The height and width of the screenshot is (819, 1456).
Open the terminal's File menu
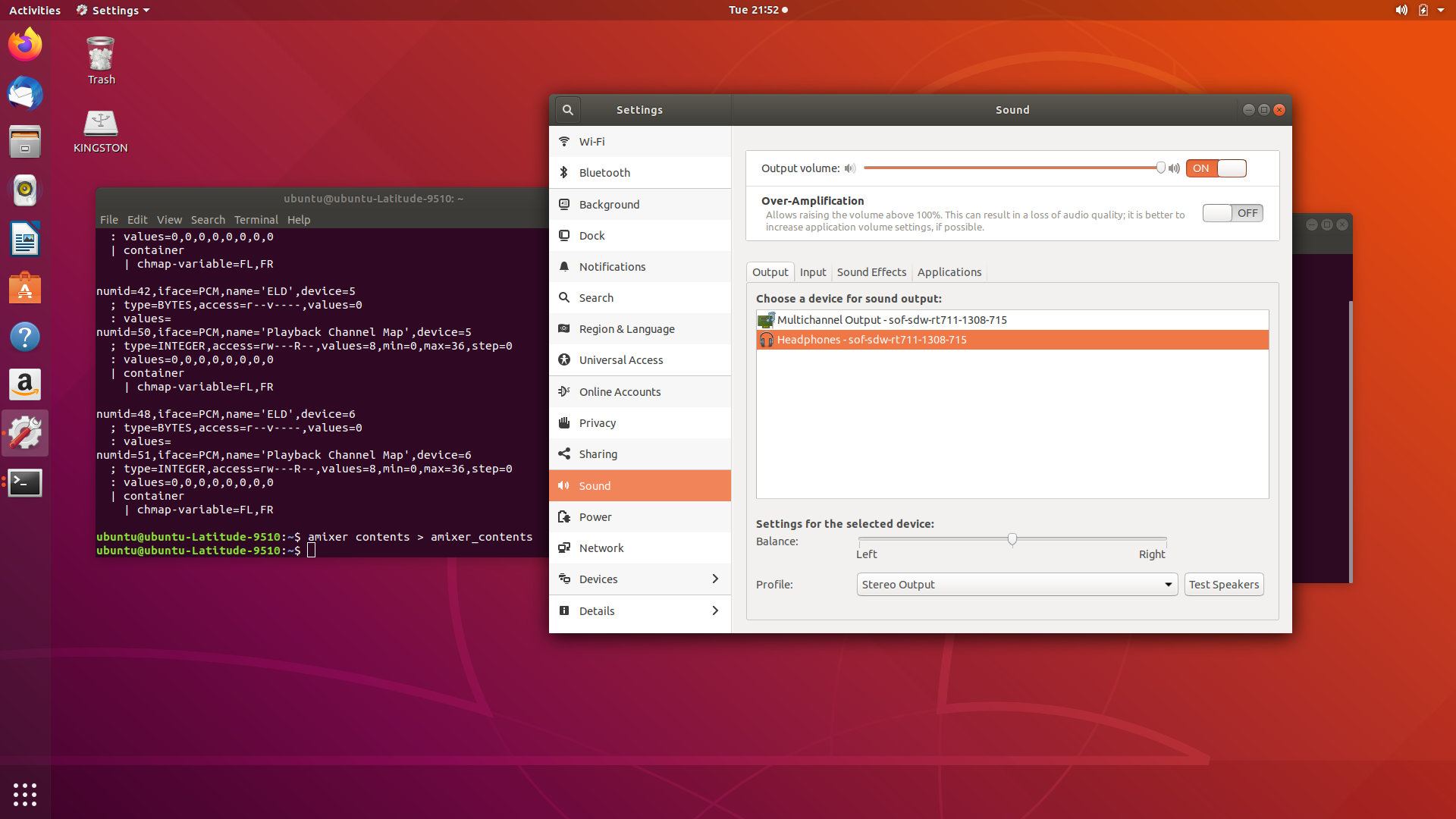109,220
